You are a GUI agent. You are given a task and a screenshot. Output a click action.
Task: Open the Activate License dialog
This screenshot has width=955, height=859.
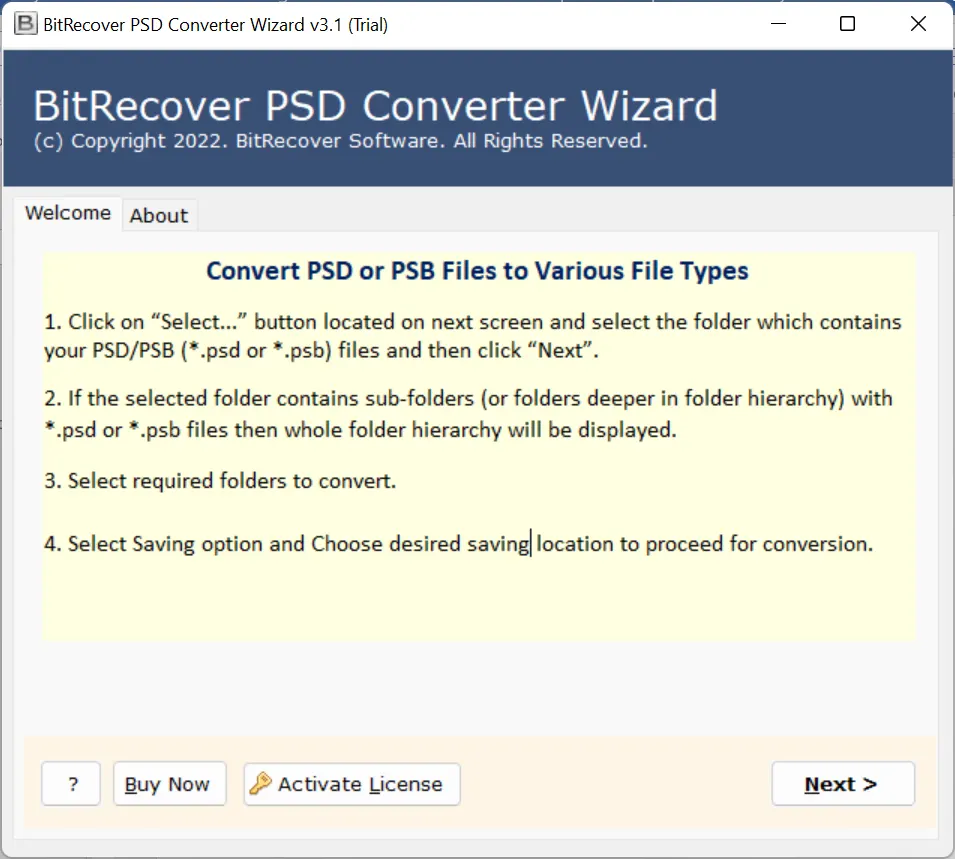[352, 783]
